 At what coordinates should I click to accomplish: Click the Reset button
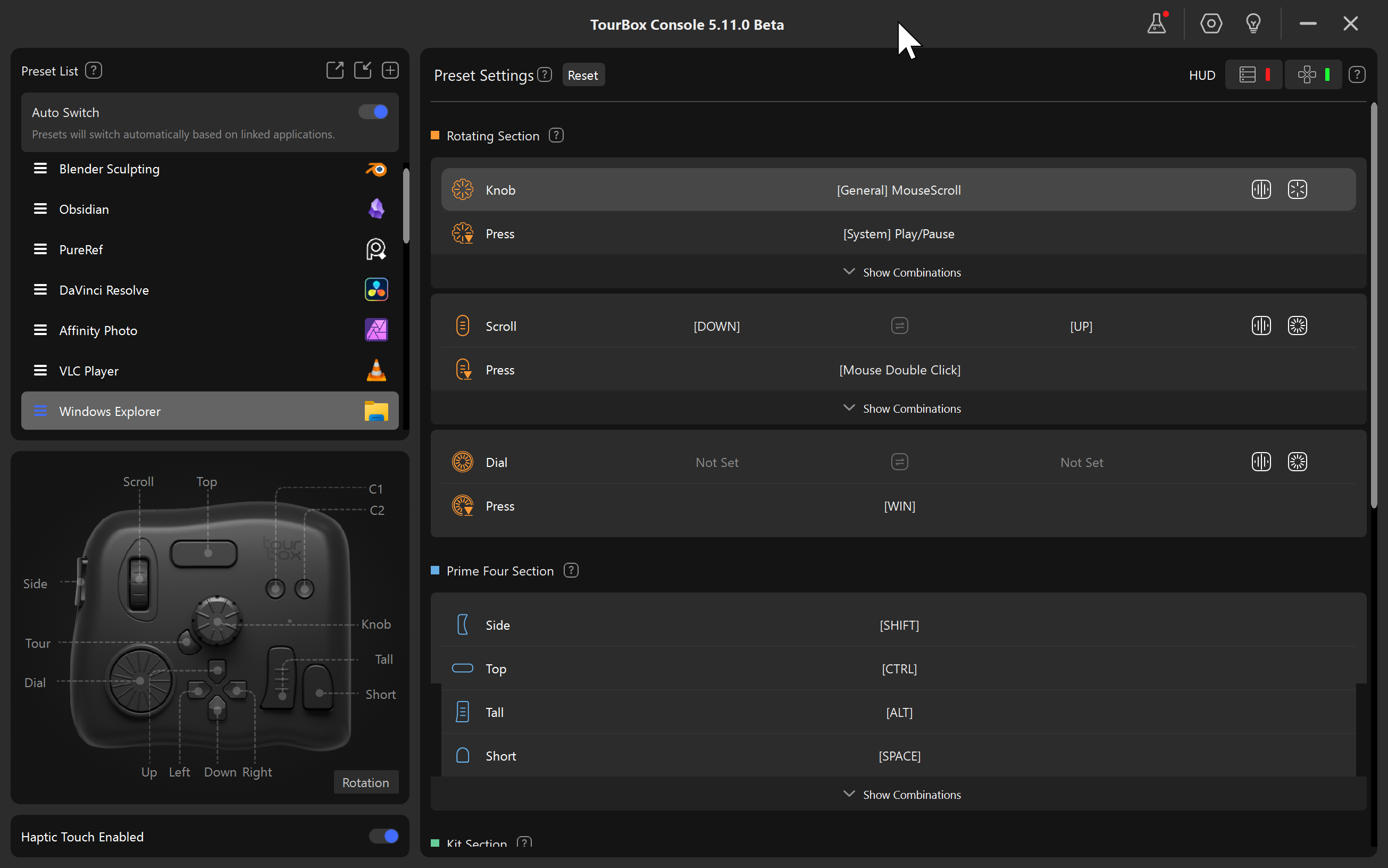[582, 75]
